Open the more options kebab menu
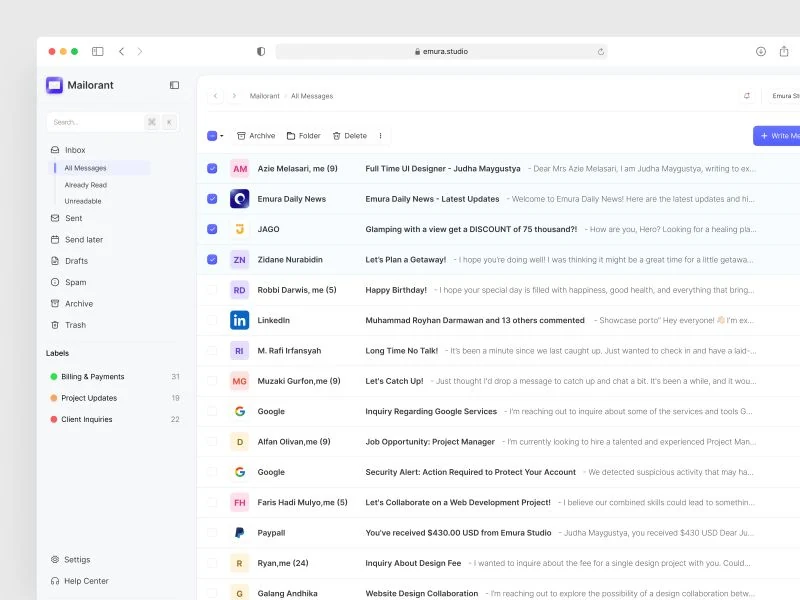The width and height of the screenshot is (800, 600). tap(380, 136)
